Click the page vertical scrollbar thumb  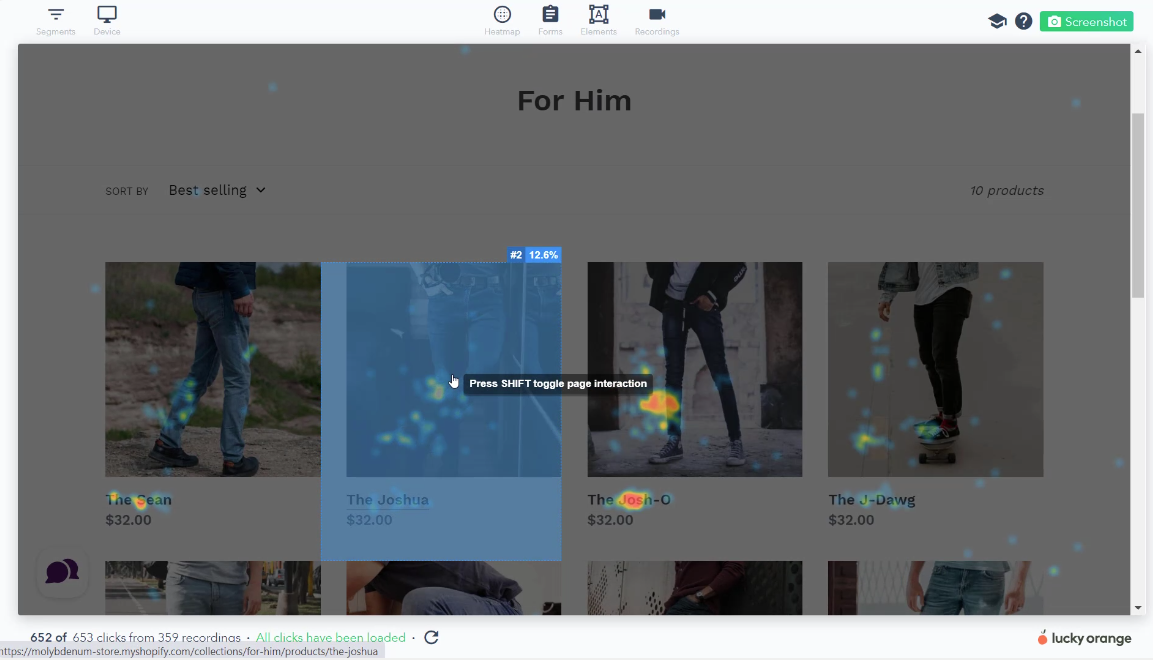[x=1138, y=206]
